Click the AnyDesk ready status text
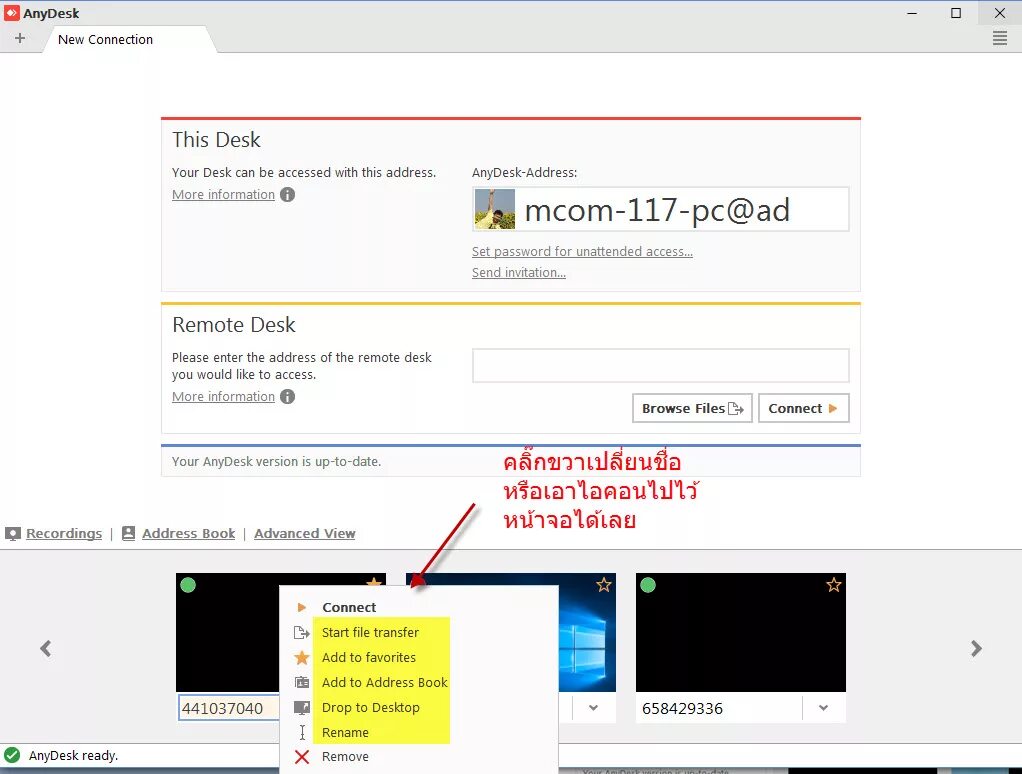 pos(73,756)
